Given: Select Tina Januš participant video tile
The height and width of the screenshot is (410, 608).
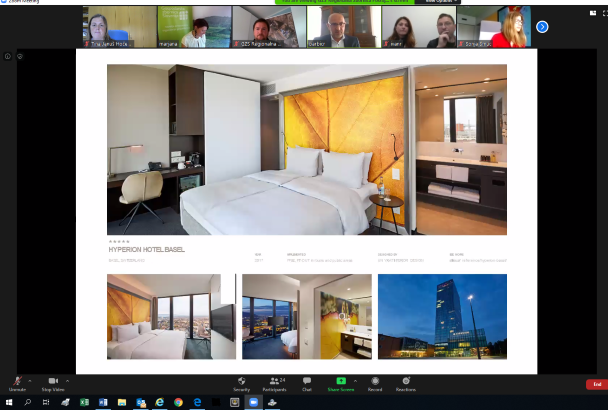Looking at the screenshot, I should click(119, 27).
